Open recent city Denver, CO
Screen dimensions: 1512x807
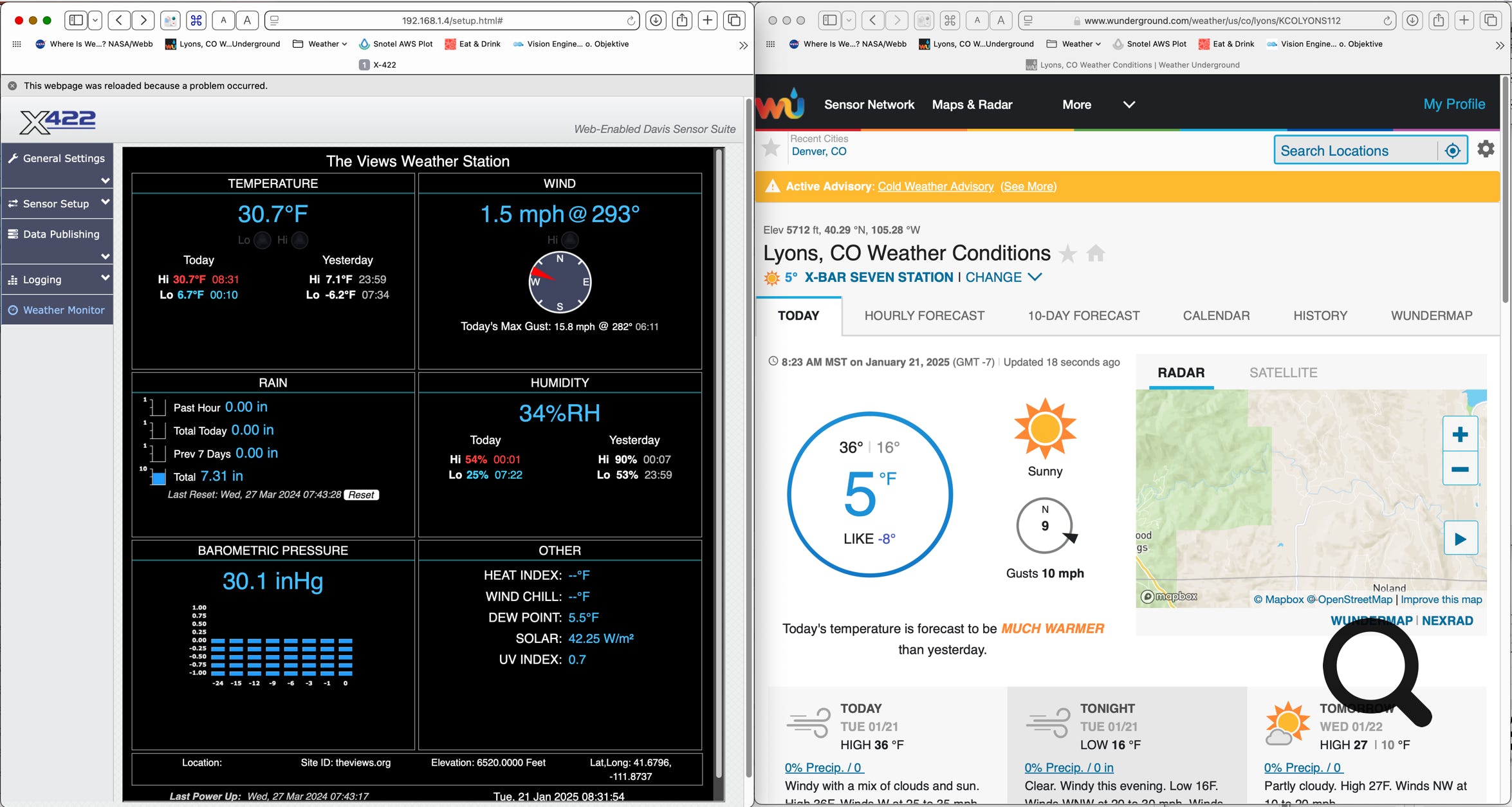[818, 151]
